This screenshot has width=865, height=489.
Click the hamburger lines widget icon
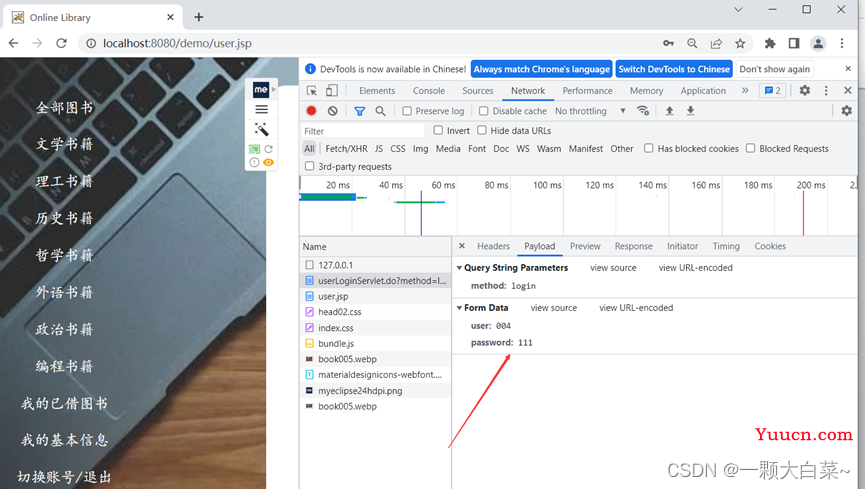261,109
